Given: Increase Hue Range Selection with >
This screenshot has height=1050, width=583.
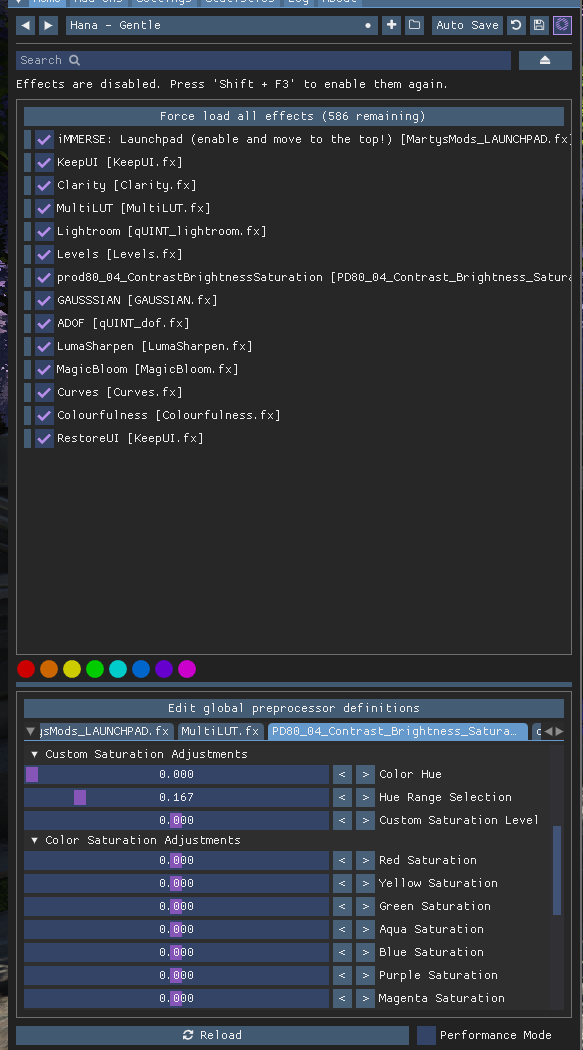Looking at the screenshot, I should tap(365, 798).
